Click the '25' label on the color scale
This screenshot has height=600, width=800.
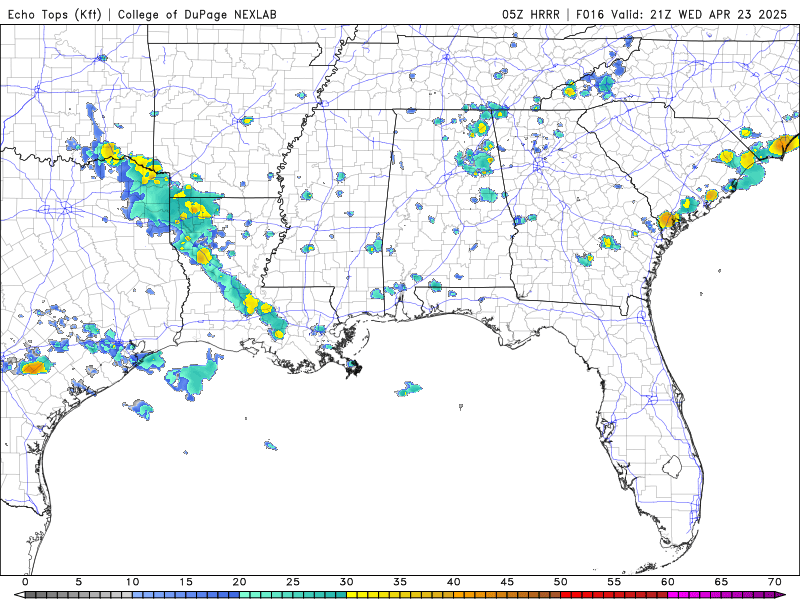tap(293, 582)
